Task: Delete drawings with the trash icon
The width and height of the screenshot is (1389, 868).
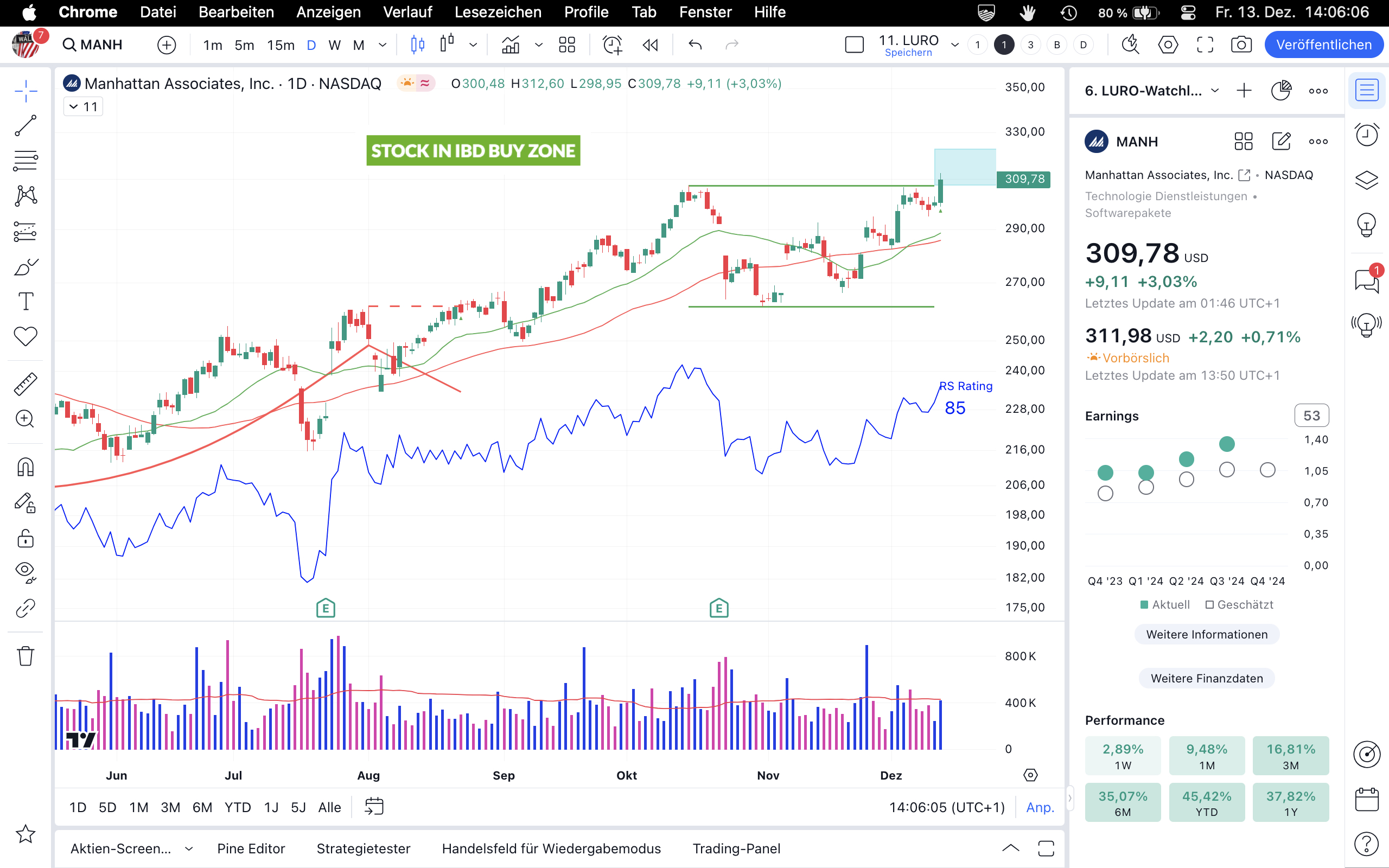Action: (26, 655)
